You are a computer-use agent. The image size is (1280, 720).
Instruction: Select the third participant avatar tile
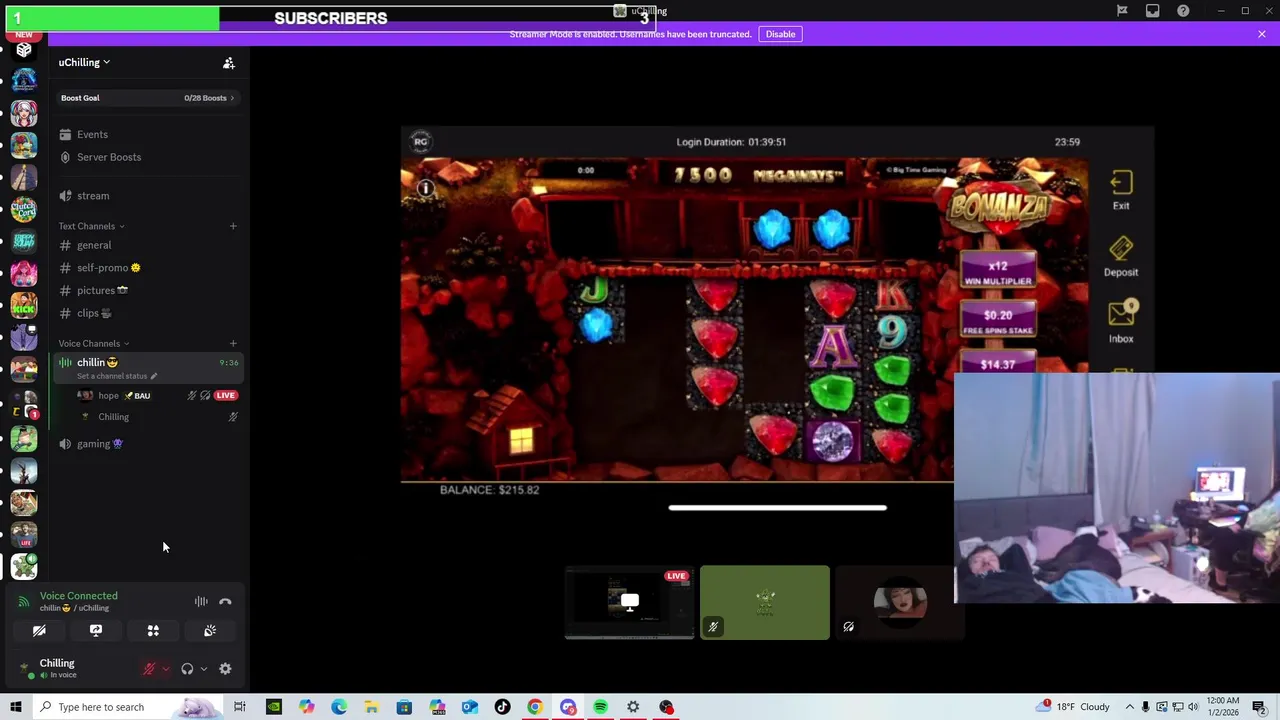pos(900,602)
